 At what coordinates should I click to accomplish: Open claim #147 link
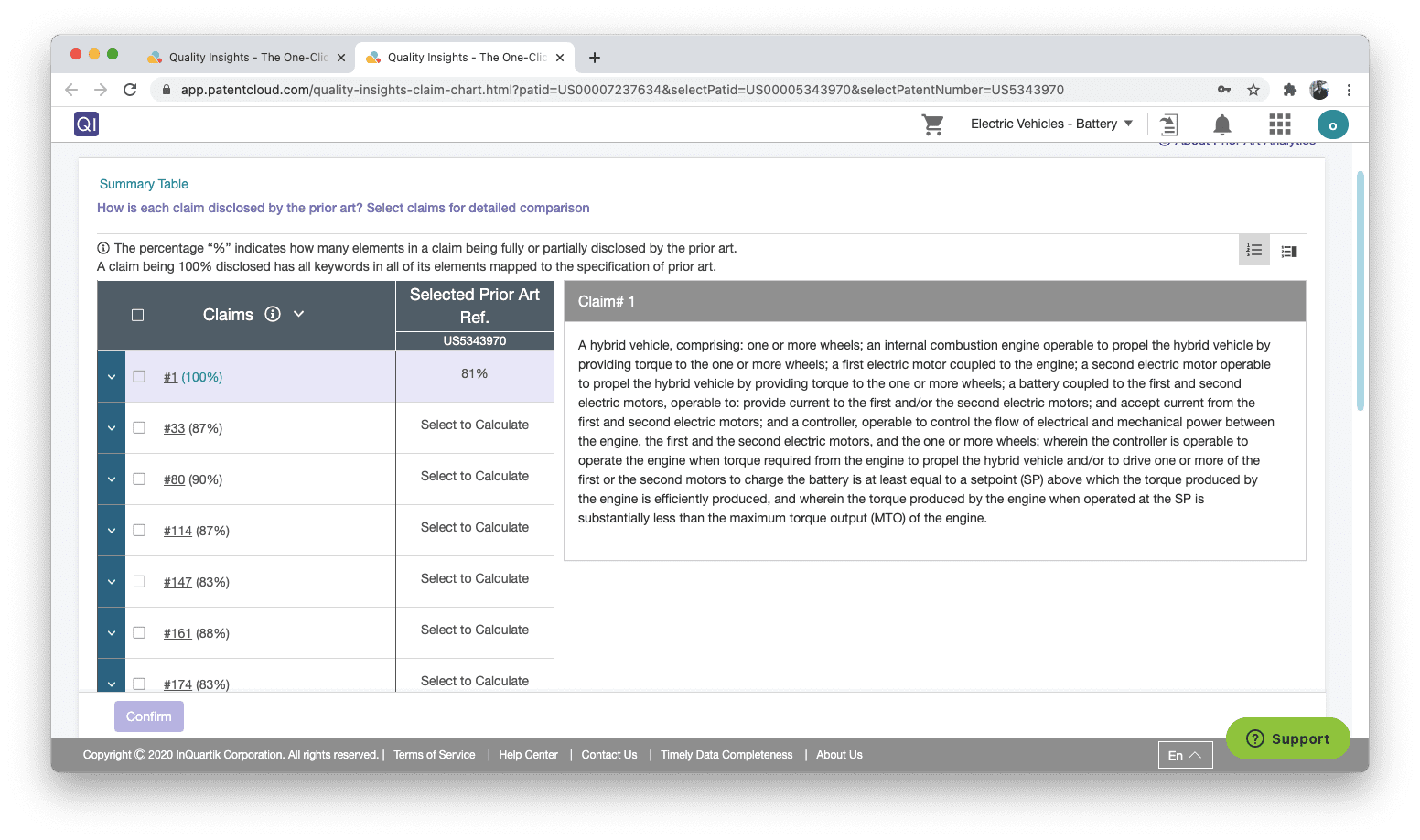click(177, 582)
